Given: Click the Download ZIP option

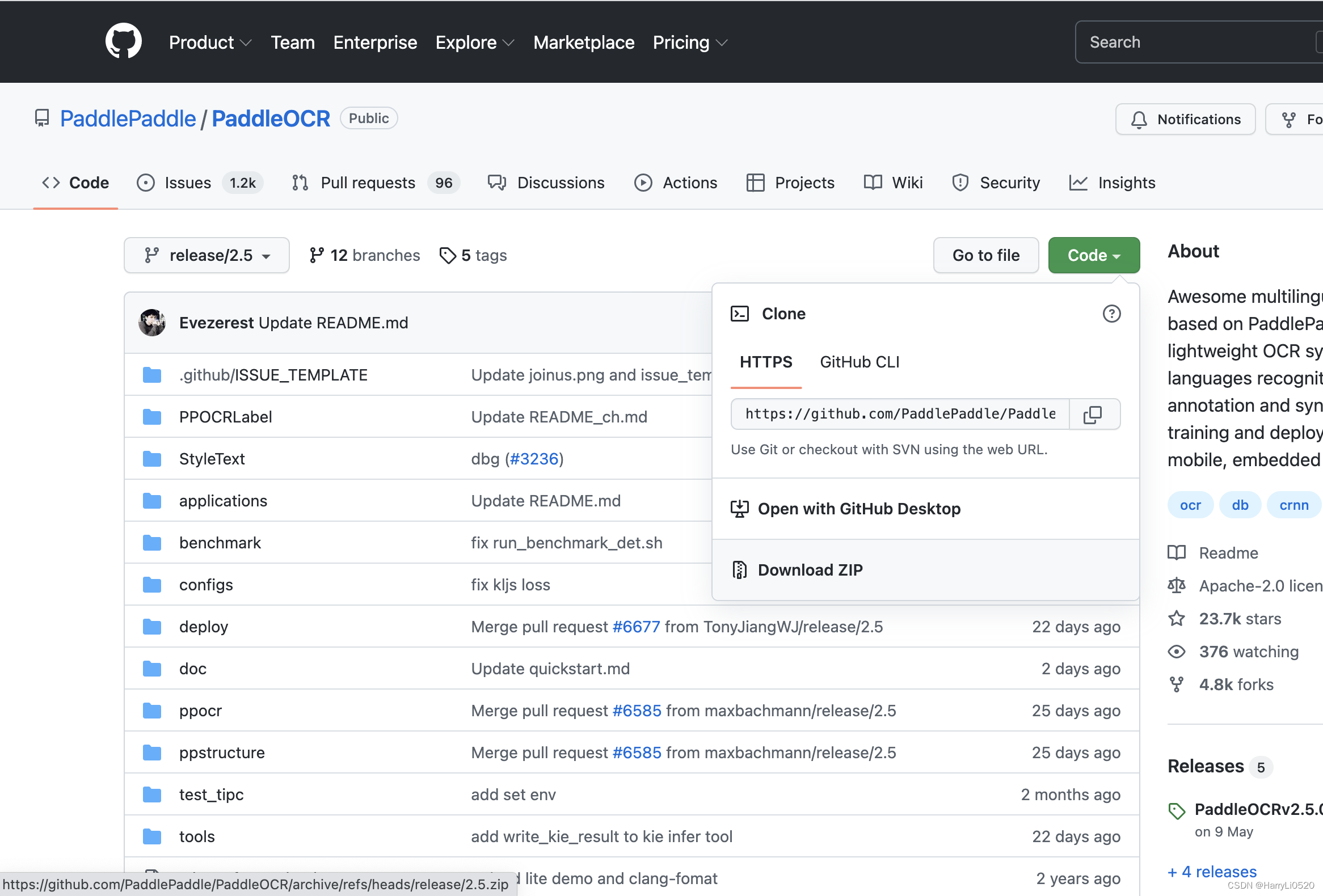Looking at the screenshot, I should tap(810, 570).
